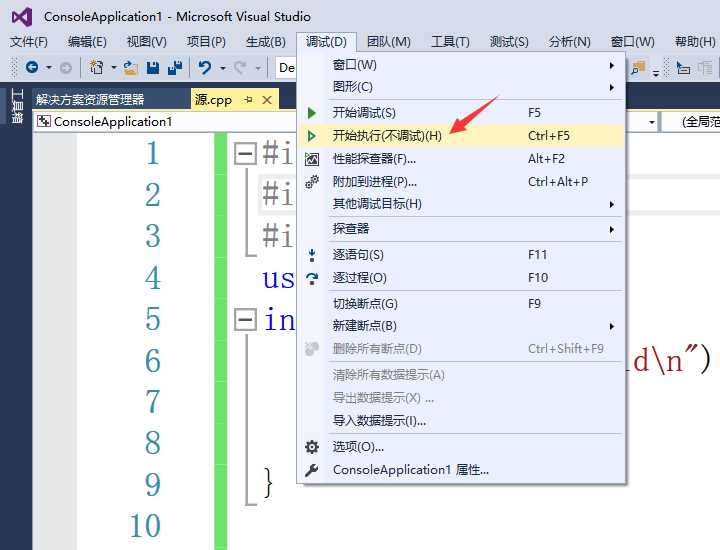This screenshot has height=550, width=720.
Task: Choose 开始调试(S) menu item
Action: coord(462,112)
